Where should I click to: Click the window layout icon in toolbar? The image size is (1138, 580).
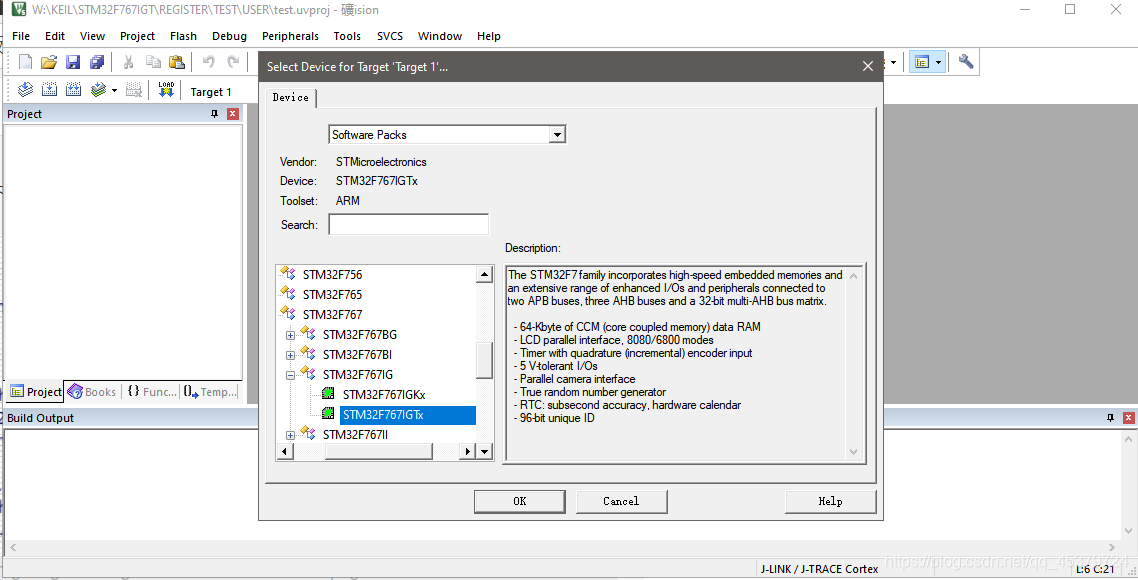tap(922, 62)
